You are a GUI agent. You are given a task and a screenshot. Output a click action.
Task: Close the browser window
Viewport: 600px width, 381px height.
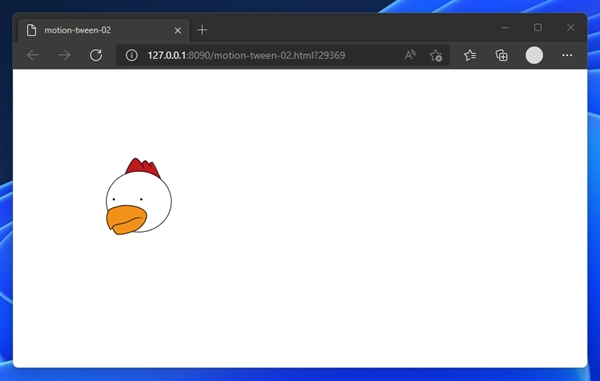point(571,28)
